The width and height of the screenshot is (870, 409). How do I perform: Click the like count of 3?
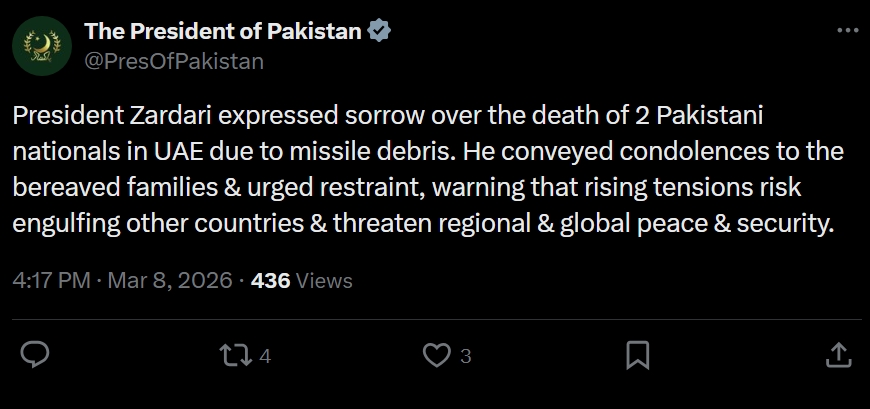(x=465, y=356)
